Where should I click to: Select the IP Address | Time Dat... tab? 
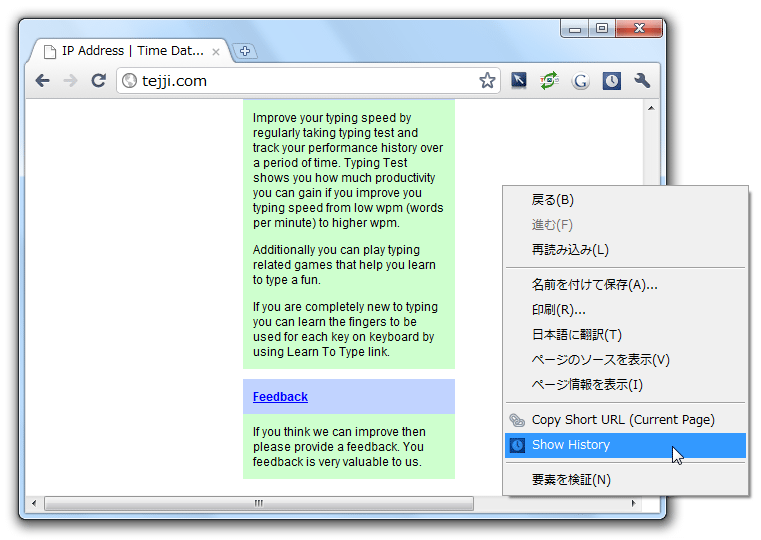132,51
